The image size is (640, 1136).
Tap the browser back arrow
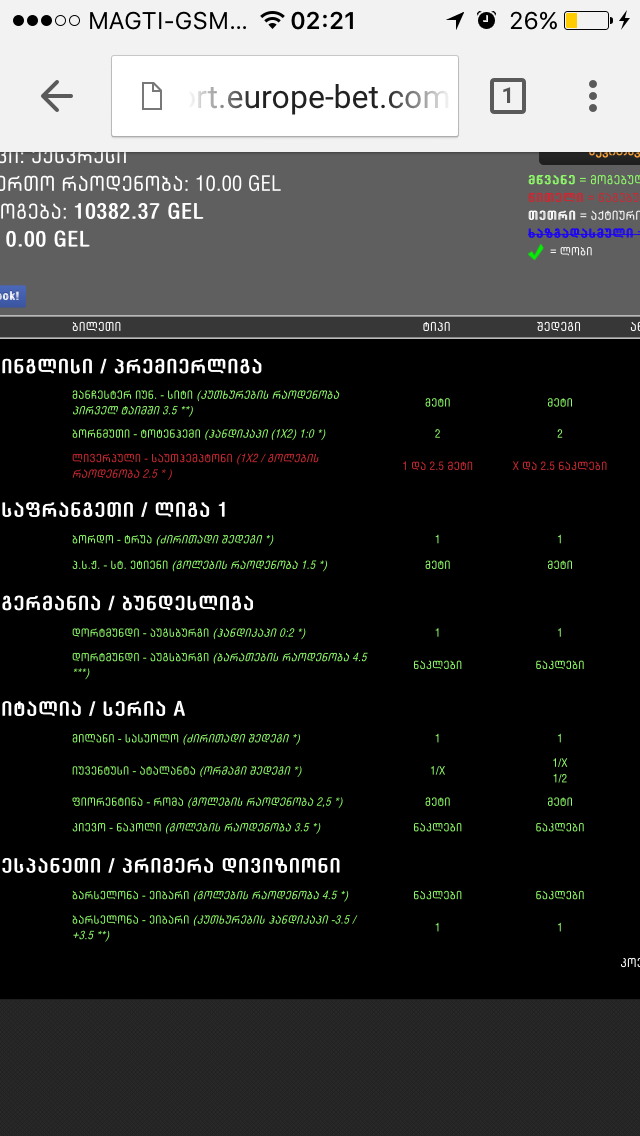coord(57,96)
